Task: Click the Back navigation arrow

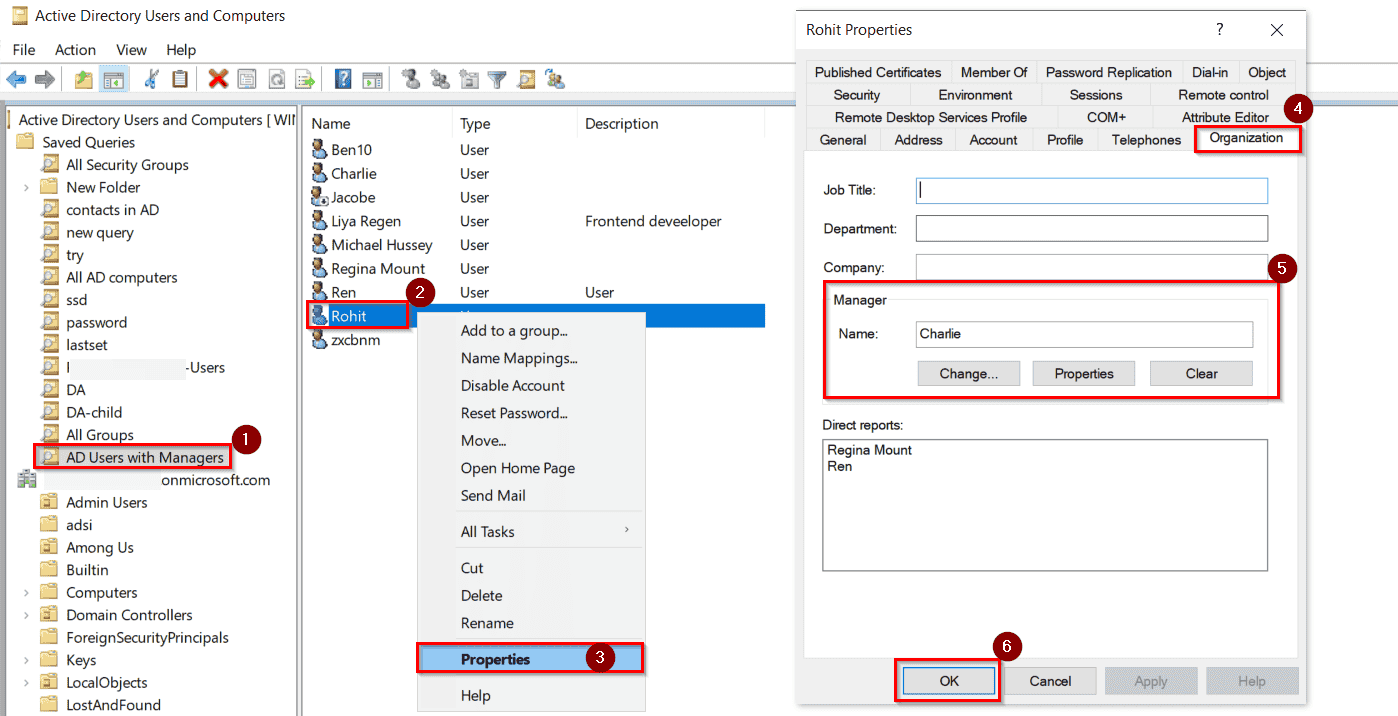Action: 16,79
